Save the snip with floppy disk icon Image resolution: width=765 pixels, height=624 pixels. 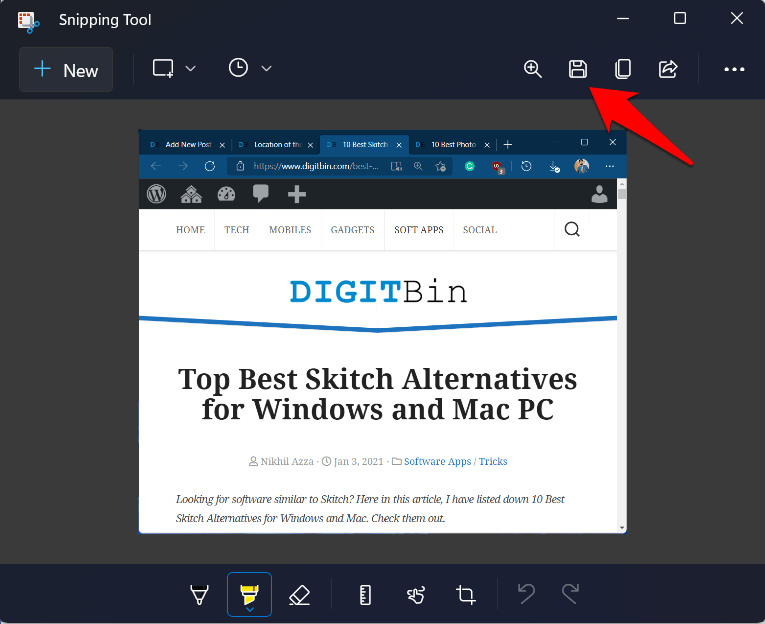578,69
